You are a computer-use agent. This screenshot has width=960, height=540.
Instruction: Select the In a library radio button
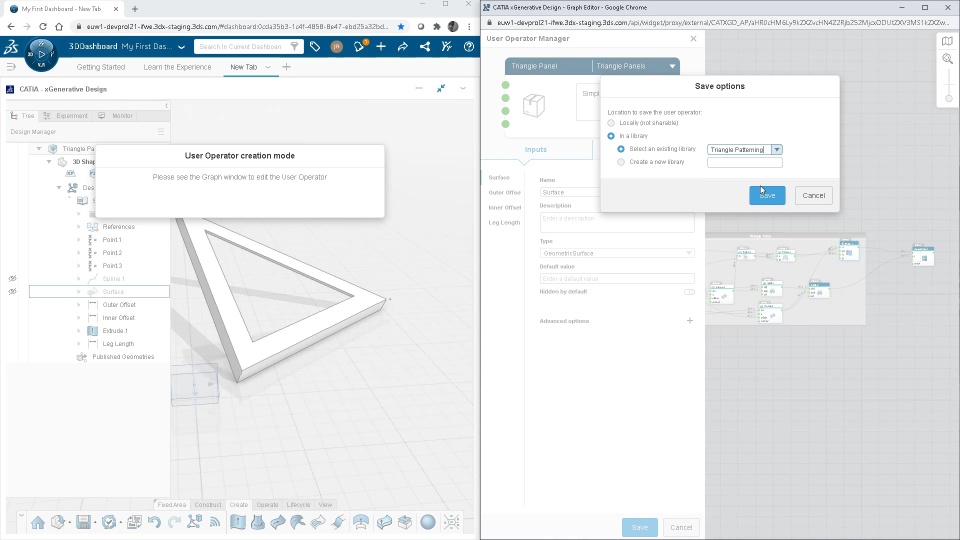(x=611, y=136)
